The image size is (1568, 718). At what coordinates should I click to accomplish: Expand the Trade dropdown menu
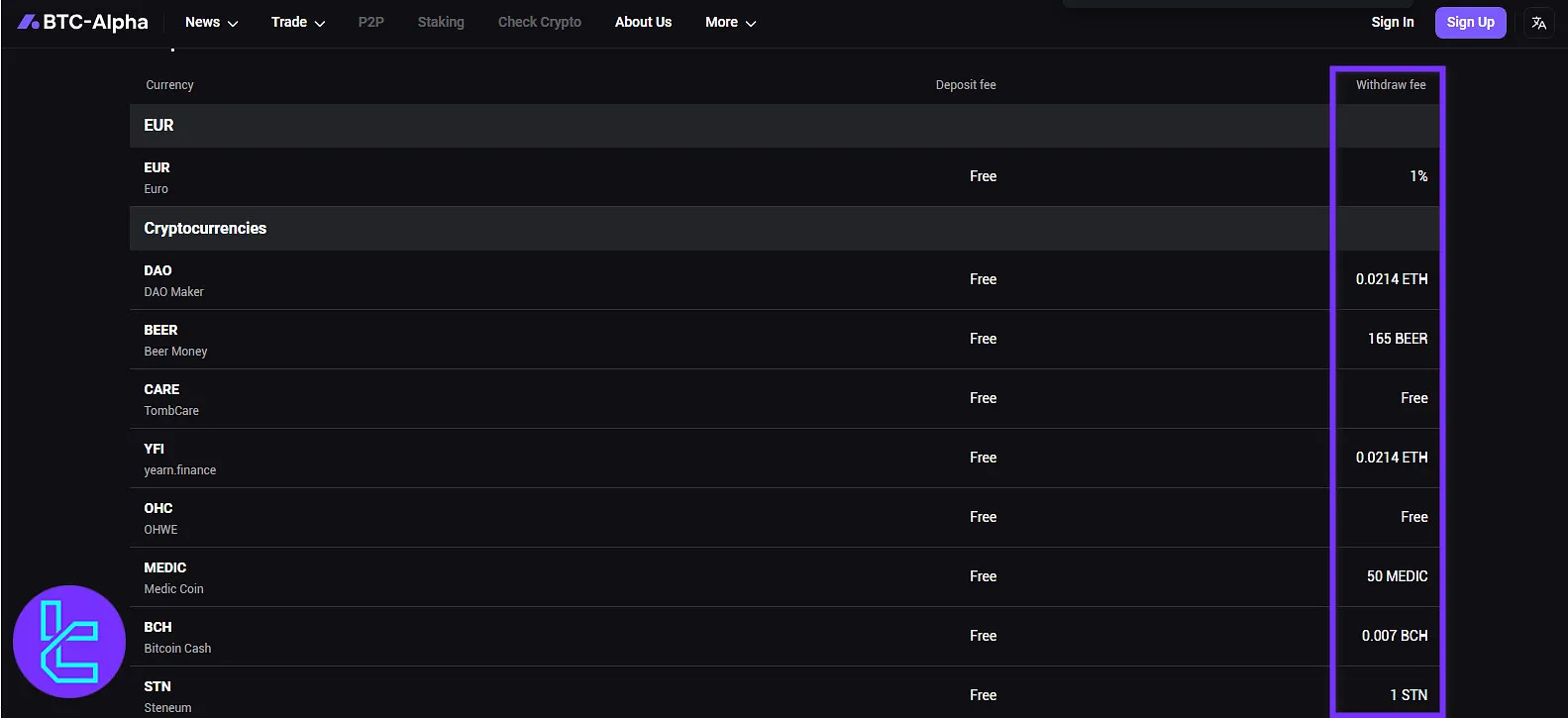[x=297, y=22]
